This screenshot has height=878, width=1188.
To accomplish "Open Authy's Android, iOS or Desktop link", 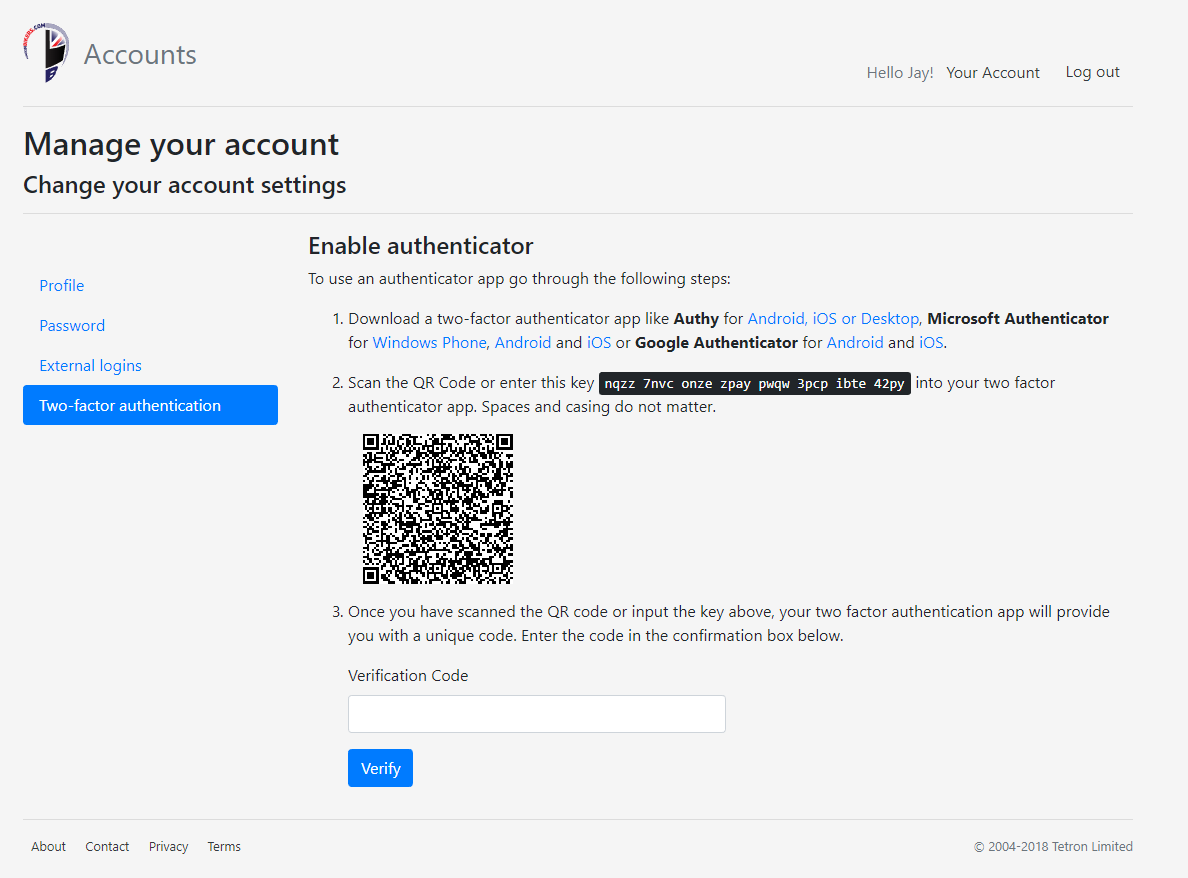I will click(833, 319).
